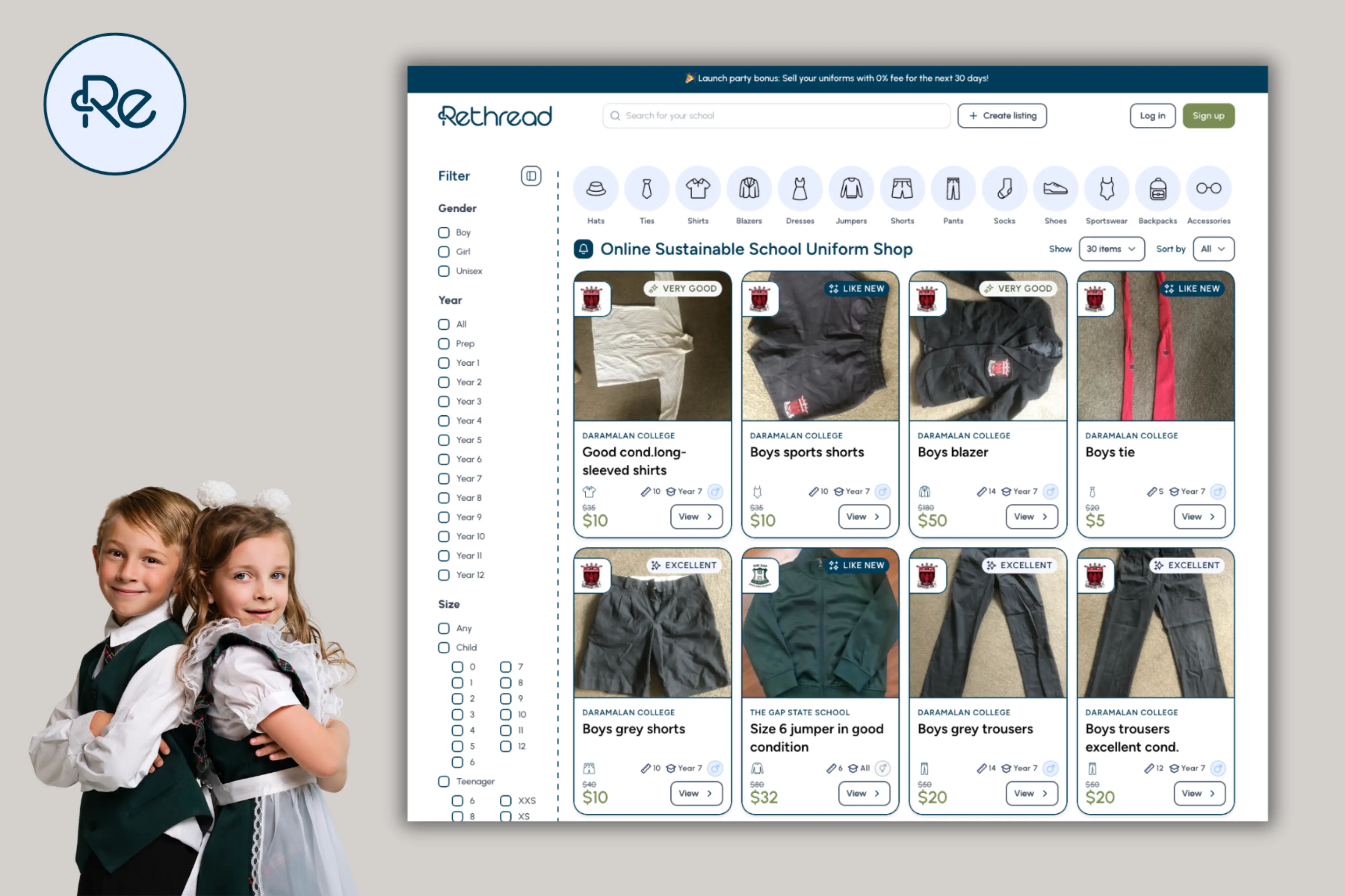Viewport: 1345px width, 896px height.
Task: Open the Boys blazer product photo
Action: pos(988,347)
